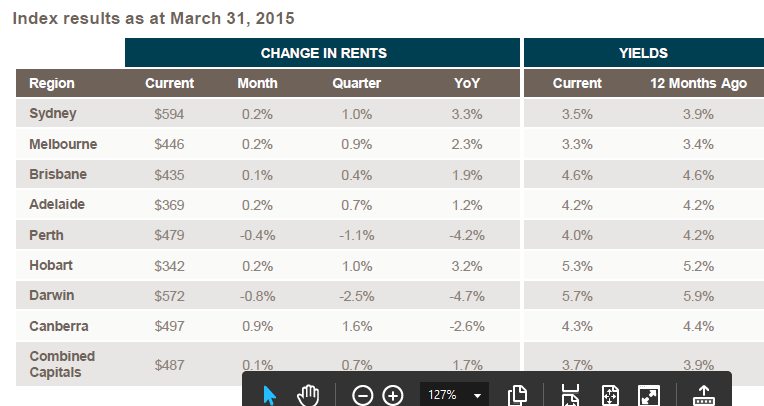Click the copy pages icon
This screenshot has height=406, width=764.
tap(518, 395)
